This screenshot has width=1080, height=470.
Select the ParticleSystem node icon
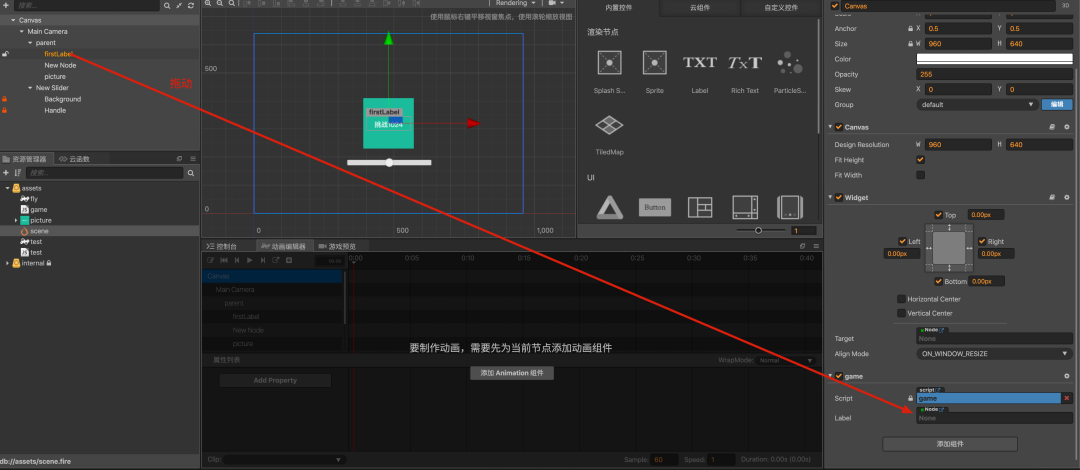click(789, 63)
